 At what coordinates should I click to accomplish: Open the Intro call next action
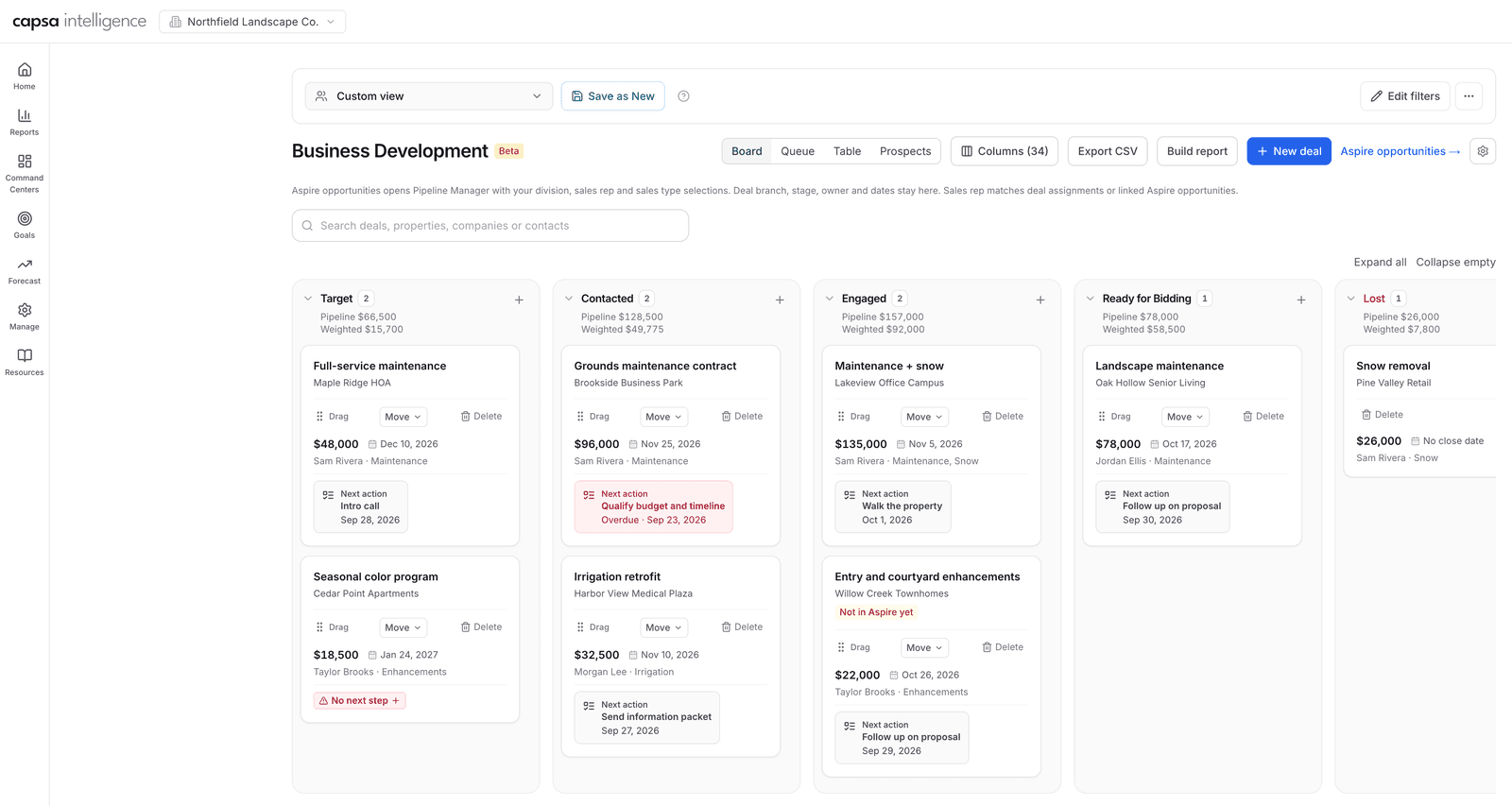coord(361,507)
